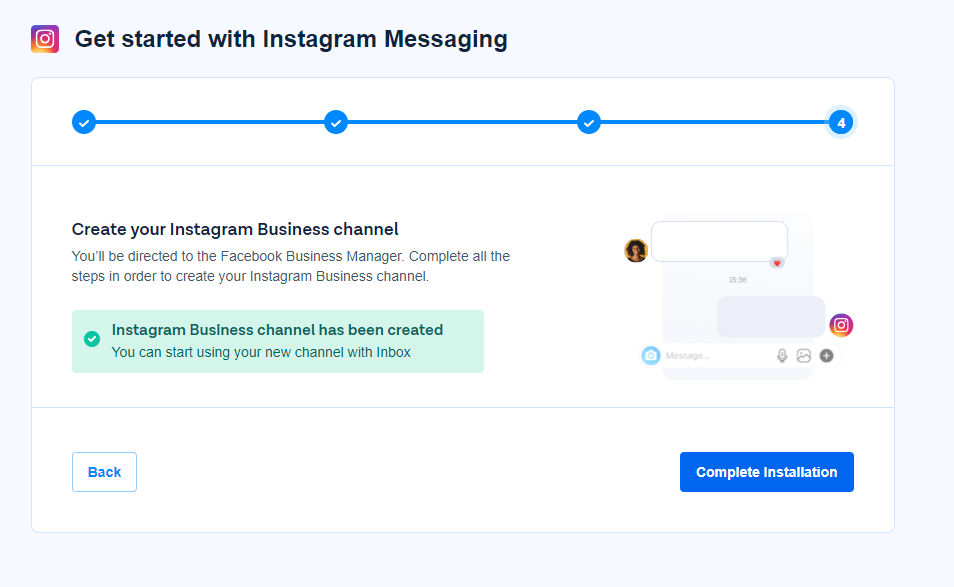Click the image gallery icon in message bar
954x587 pixels.
pos(804,356)
